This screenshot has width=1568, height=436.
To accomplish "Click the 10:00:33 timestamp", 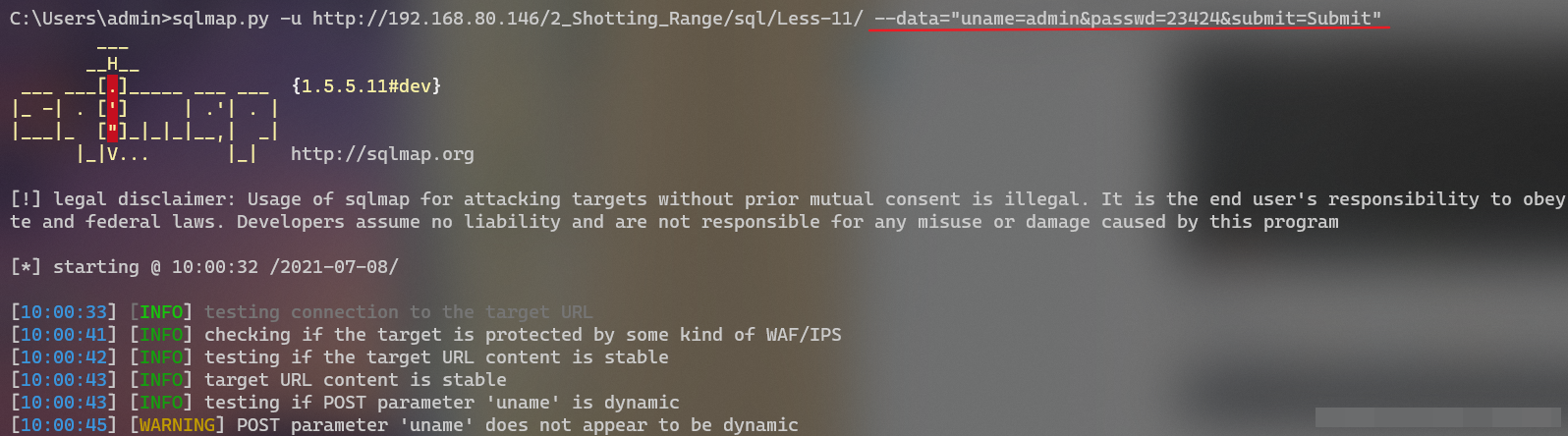I will pyautogui.click(x=64, y=312).
